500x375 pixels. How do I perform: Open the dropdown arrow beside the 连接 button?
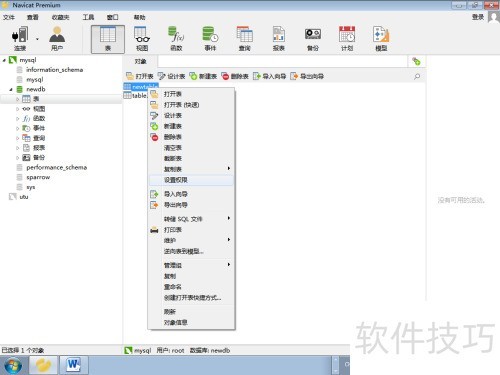pos(37,39)
